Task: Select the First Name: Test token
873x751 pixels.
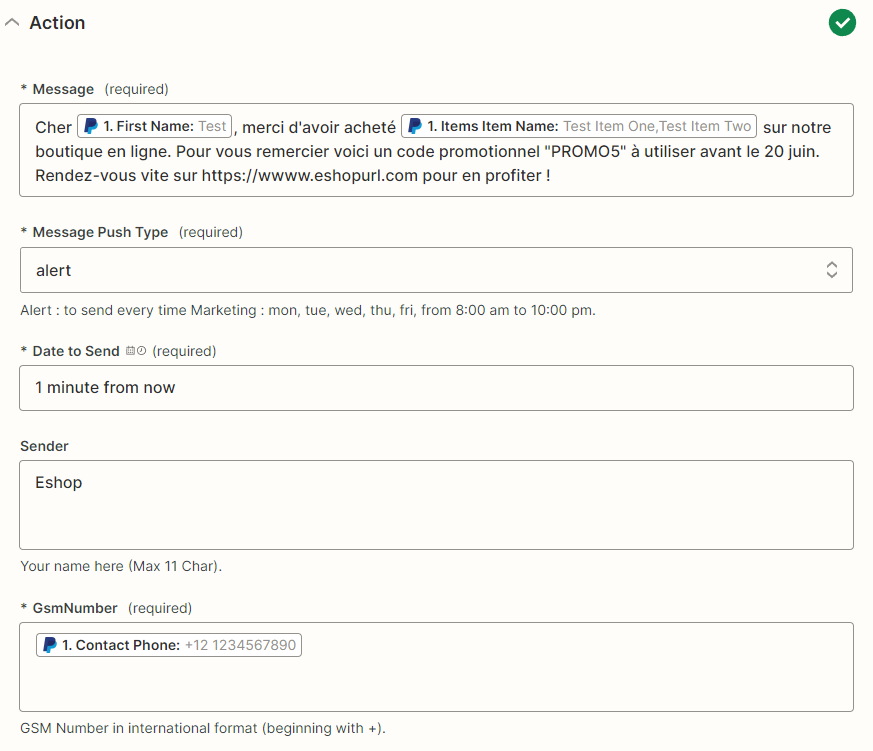Action: pyautogui.click(x=154, y=126)
